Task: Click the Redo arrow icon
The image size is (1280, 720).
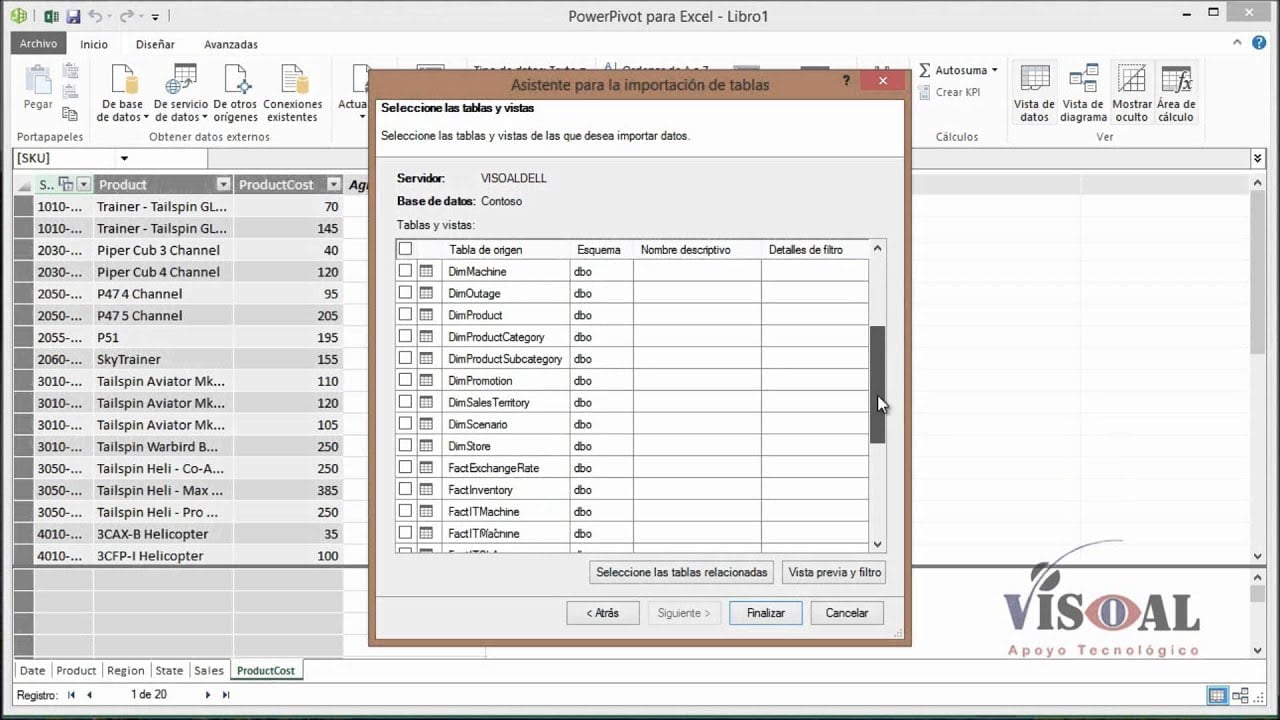Action: pyautogui.click(x=127, y=16)
